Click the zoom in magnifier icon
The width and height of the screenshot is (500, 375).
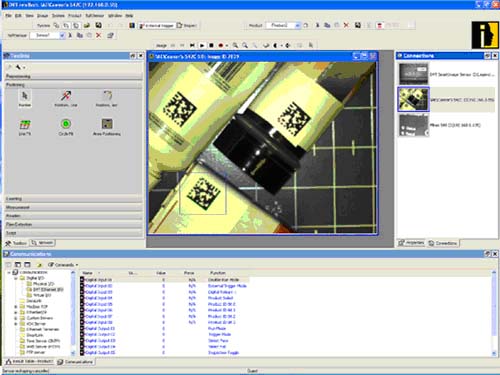click(x=235, y=45)
